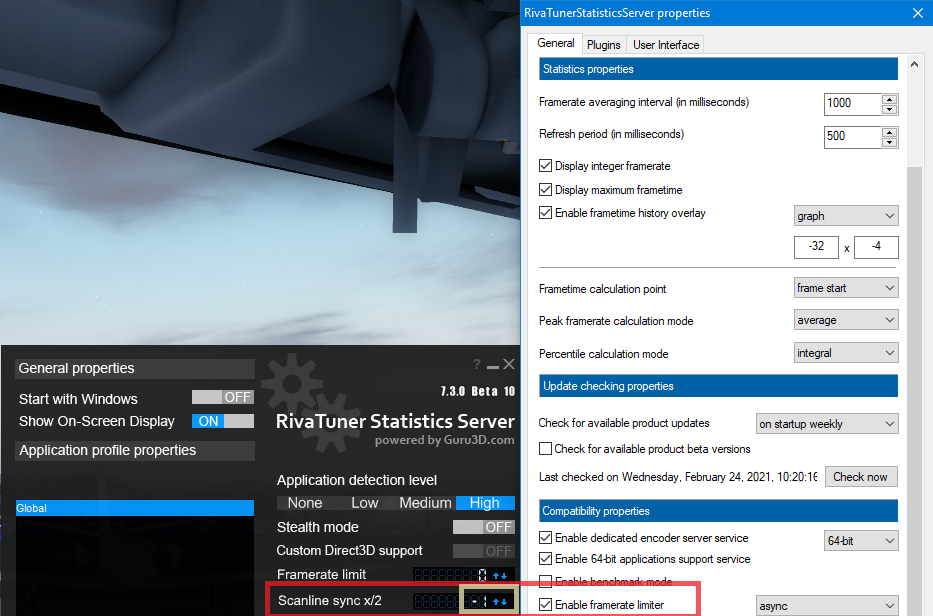Close the RivaTunerStatisticsServer properties dialog

[918, 13]
